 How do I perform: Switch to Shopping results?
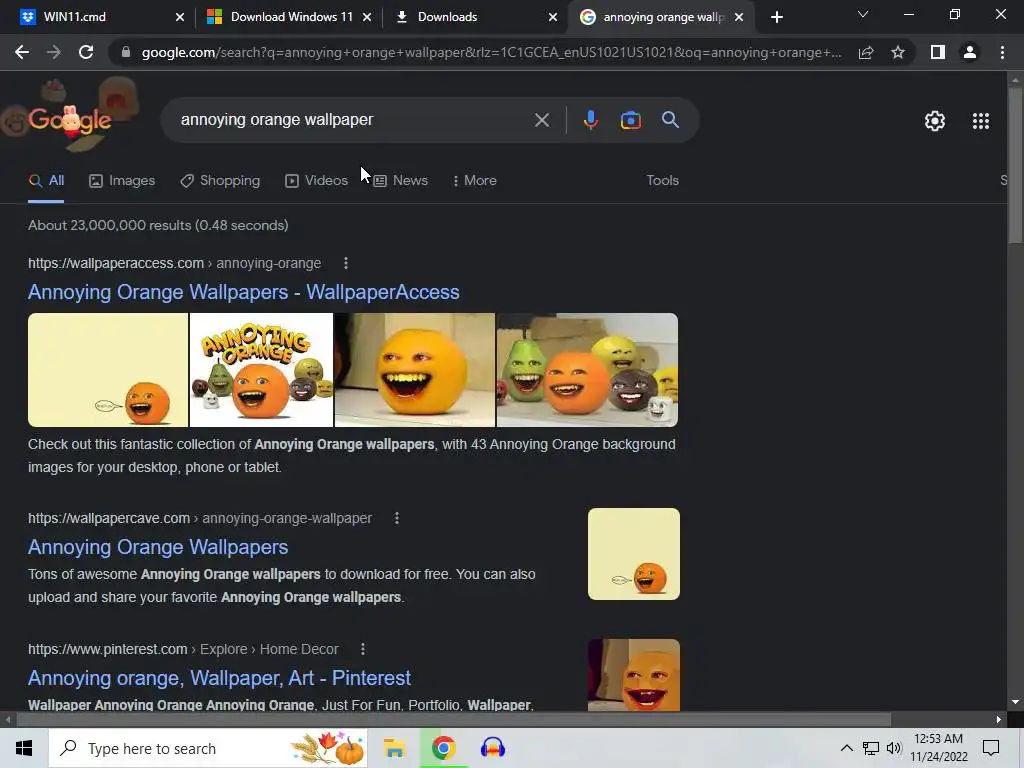[x=220, y=181]
